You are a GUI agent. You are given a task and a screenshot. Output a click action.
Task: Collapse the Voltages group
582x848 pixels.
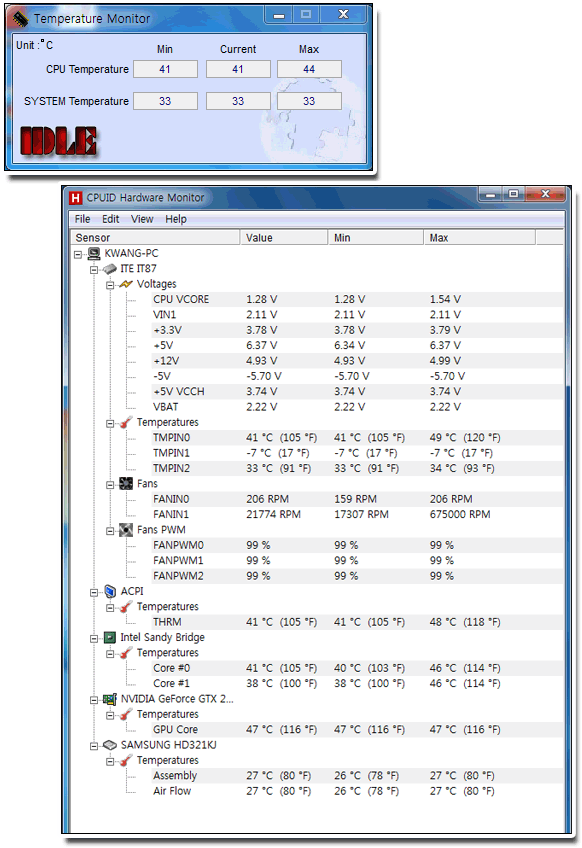coord(110,285)
